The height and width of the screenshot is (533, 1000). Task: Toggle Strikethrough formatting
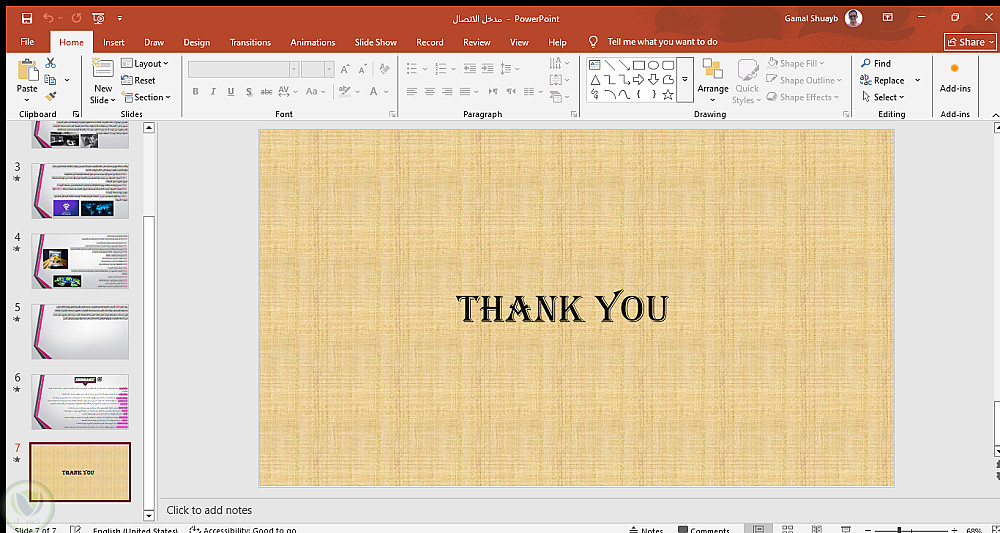(267, 92)
